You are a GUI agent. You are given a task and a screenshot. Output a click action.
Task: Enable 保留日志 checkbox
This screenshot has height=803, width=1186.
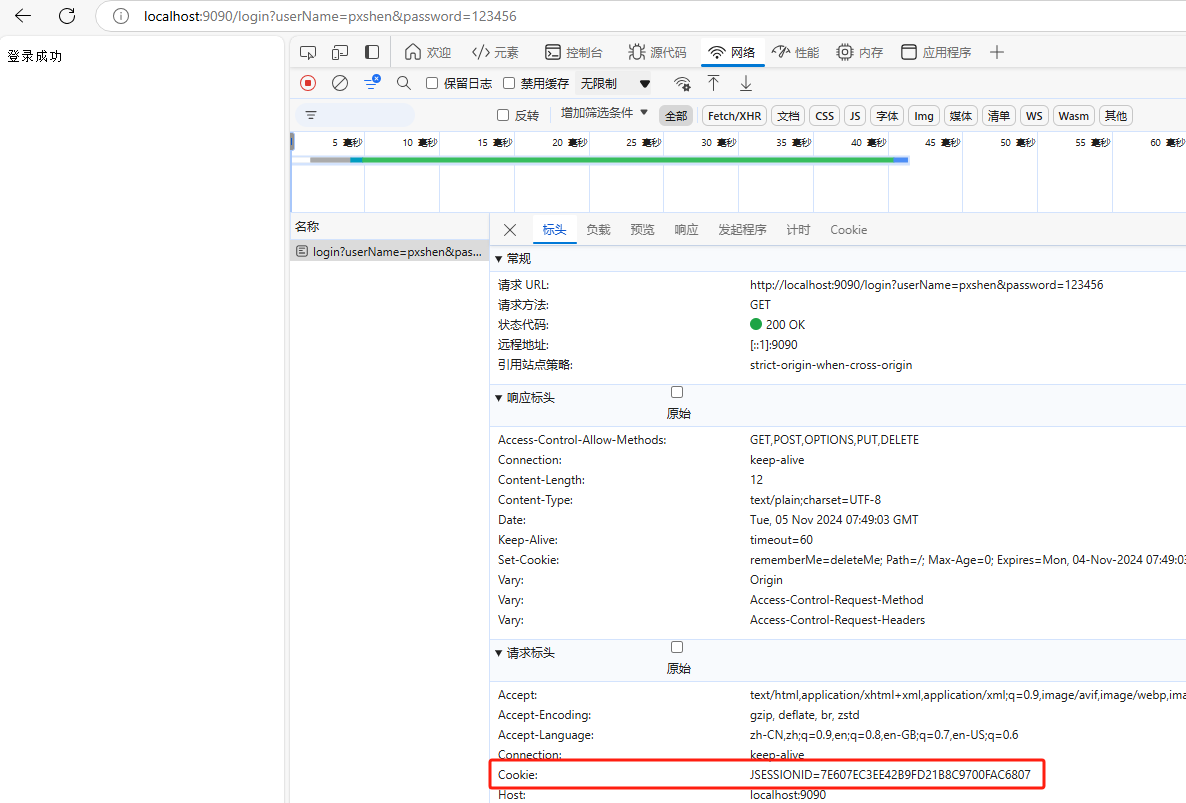coord(432,83)
